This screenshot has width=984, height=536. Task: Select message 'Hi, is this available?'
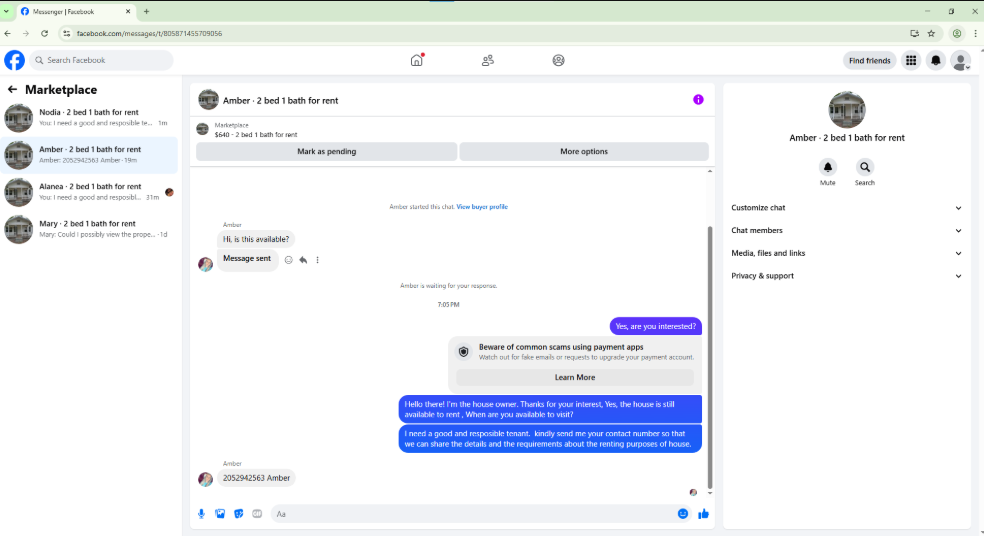[256, 239]
